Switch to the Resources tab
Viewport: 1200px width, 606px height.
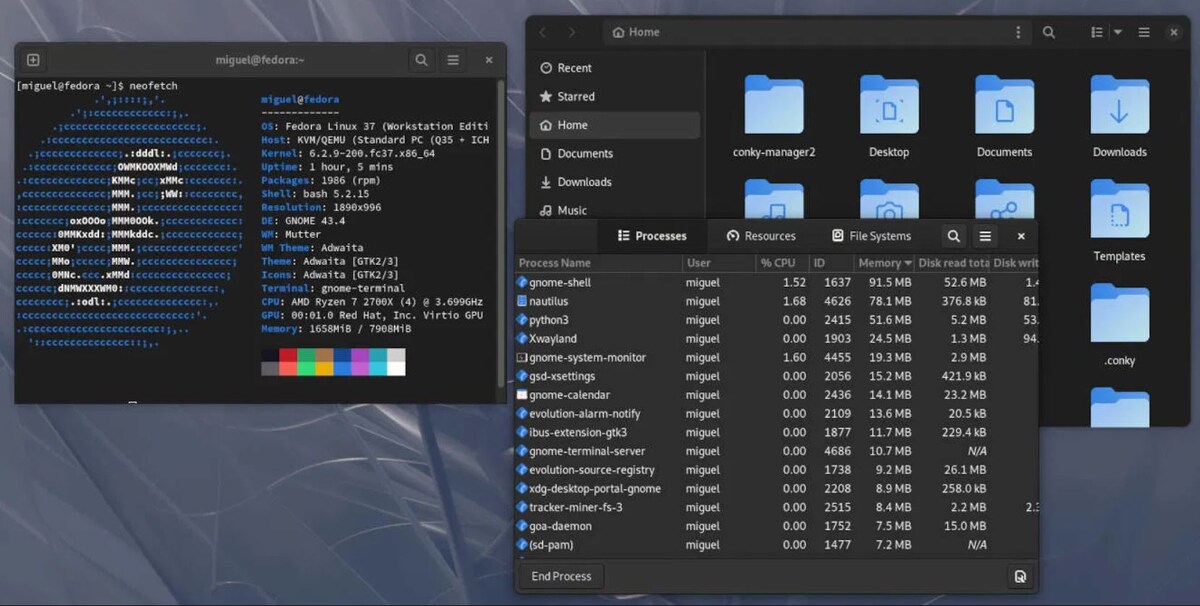761,236
